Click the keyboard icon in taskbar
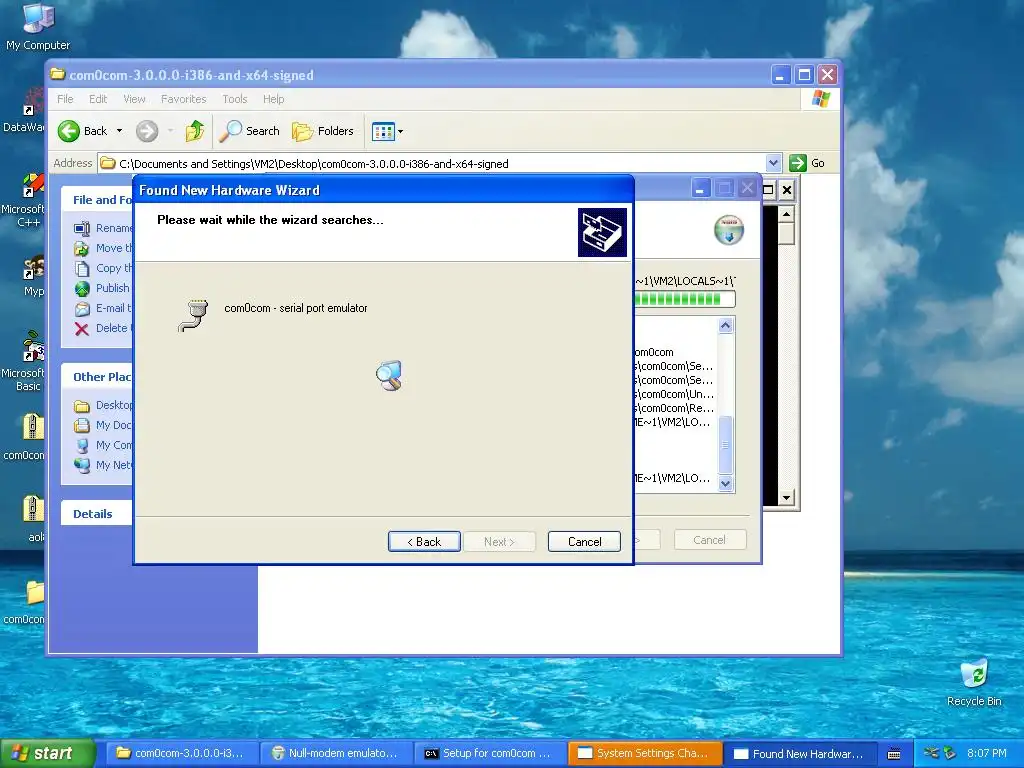 pyautogui.click(x=894, y=754)
